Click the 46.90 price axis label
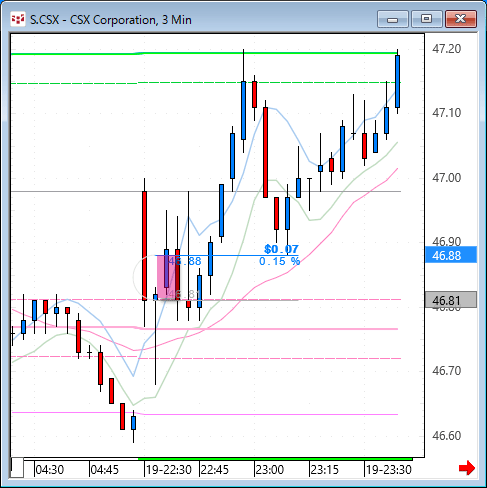487x488 pixels. [x=447, y=241]
